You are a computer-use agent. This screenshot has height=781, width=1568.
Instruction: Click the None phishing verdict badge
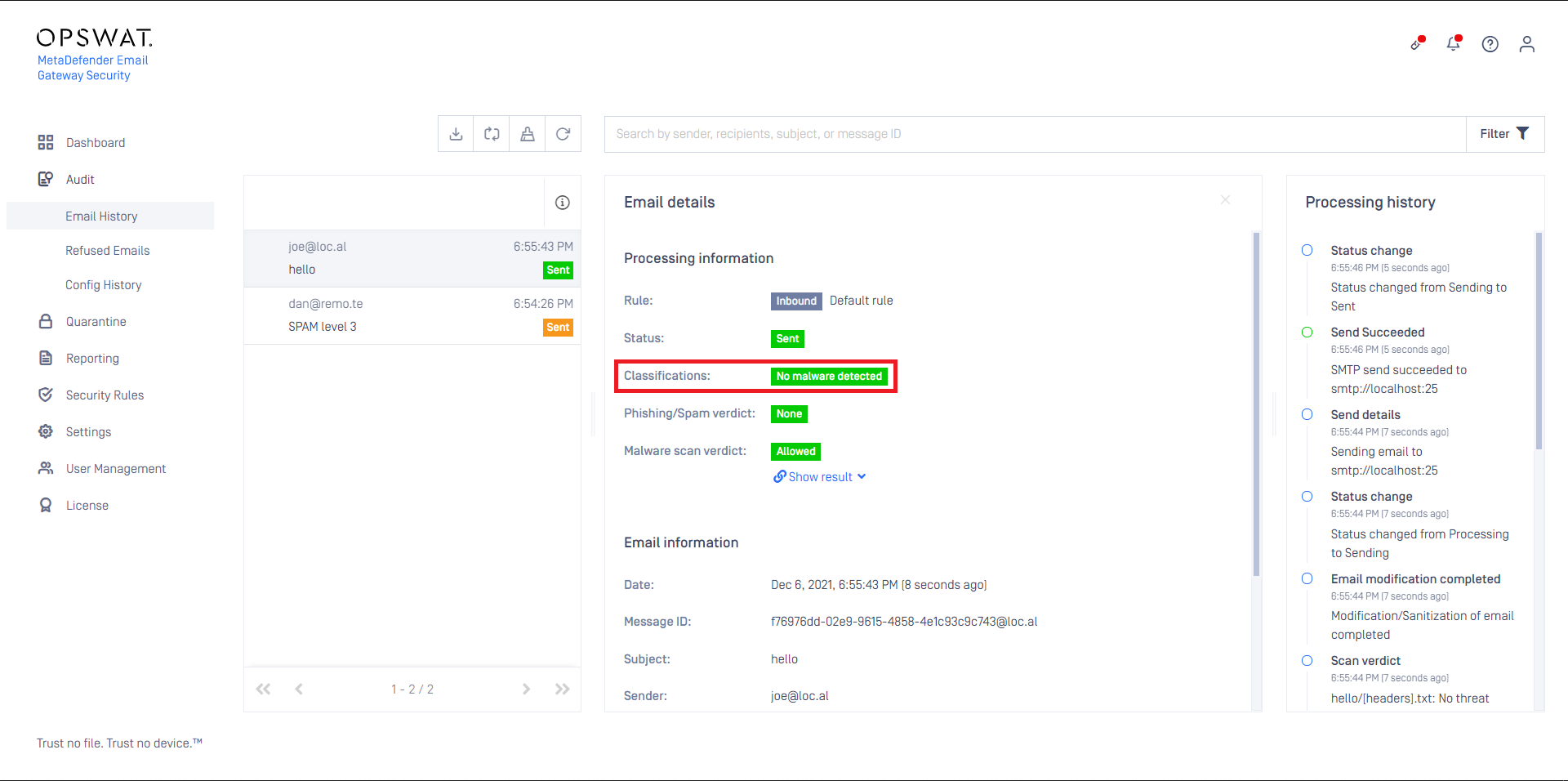click(789, 414)
